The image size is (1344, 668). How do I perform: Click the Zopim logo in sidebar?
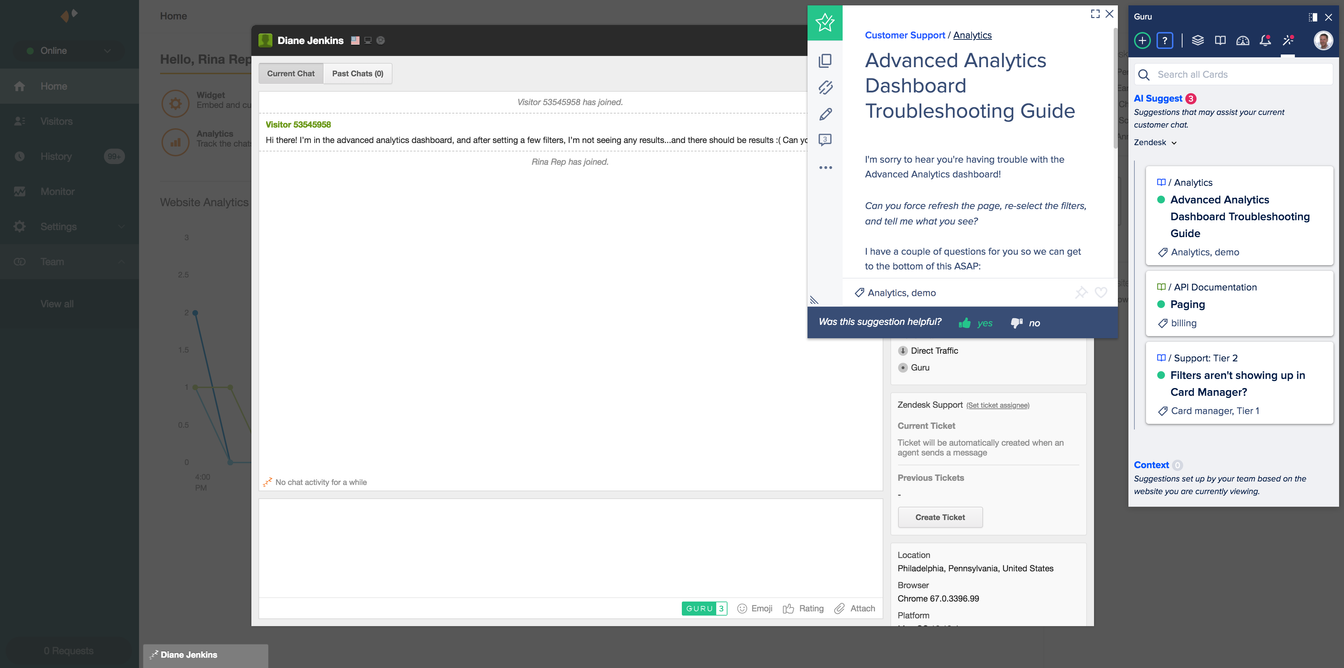pyautogui.click(x=68, y=16)
